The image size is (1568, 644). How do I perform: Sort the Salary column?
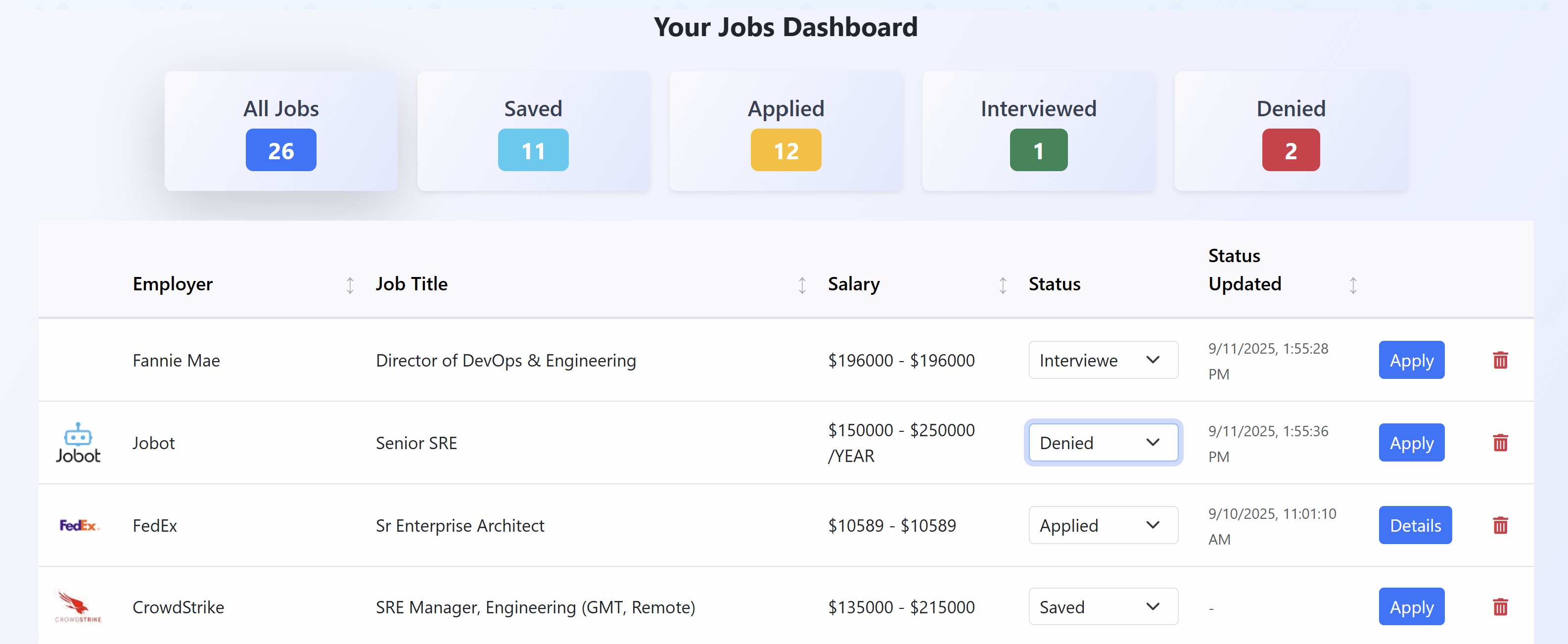[1003, 285]
